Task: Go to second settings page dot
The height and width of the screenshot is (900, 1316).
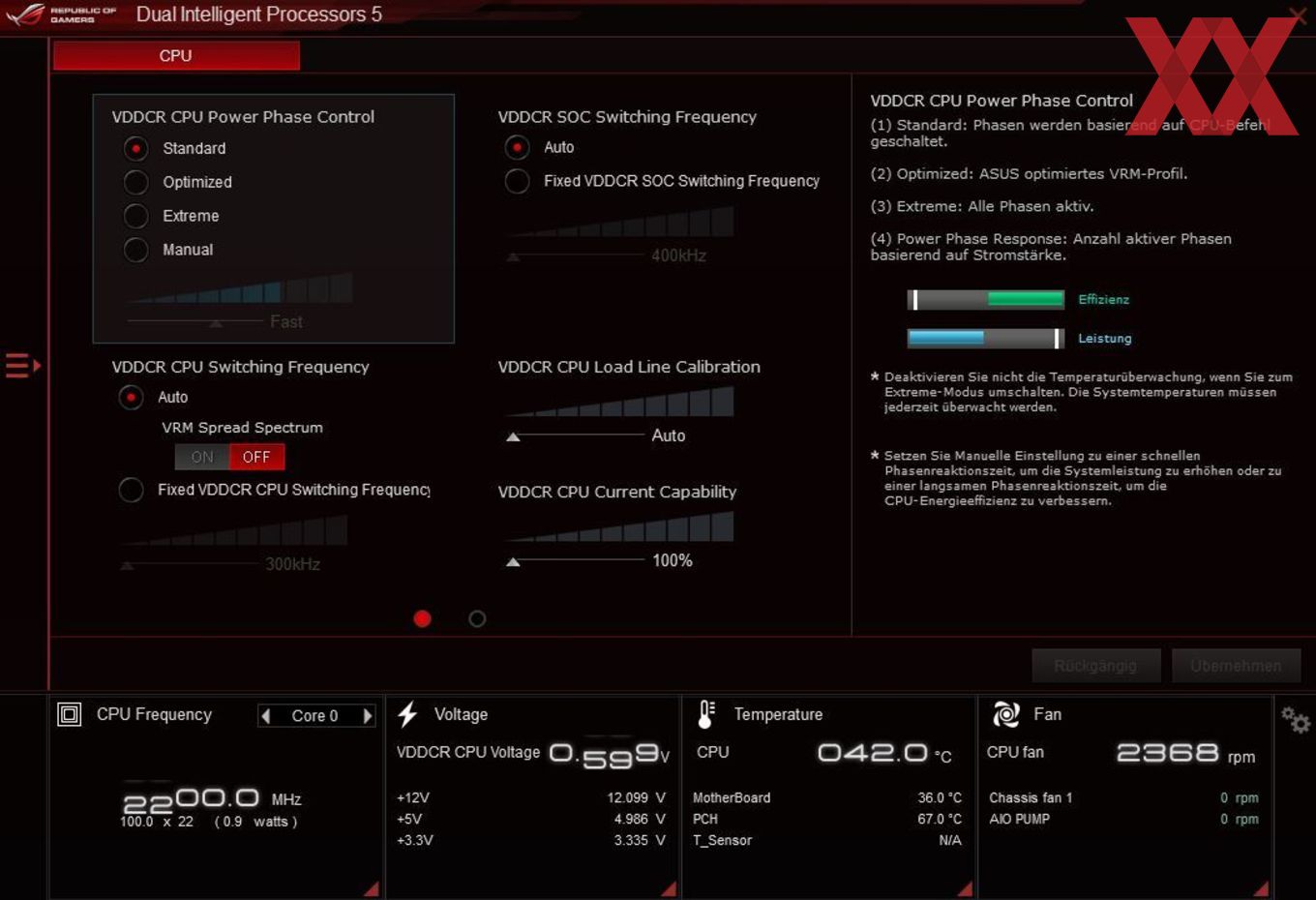Action: 477,618
